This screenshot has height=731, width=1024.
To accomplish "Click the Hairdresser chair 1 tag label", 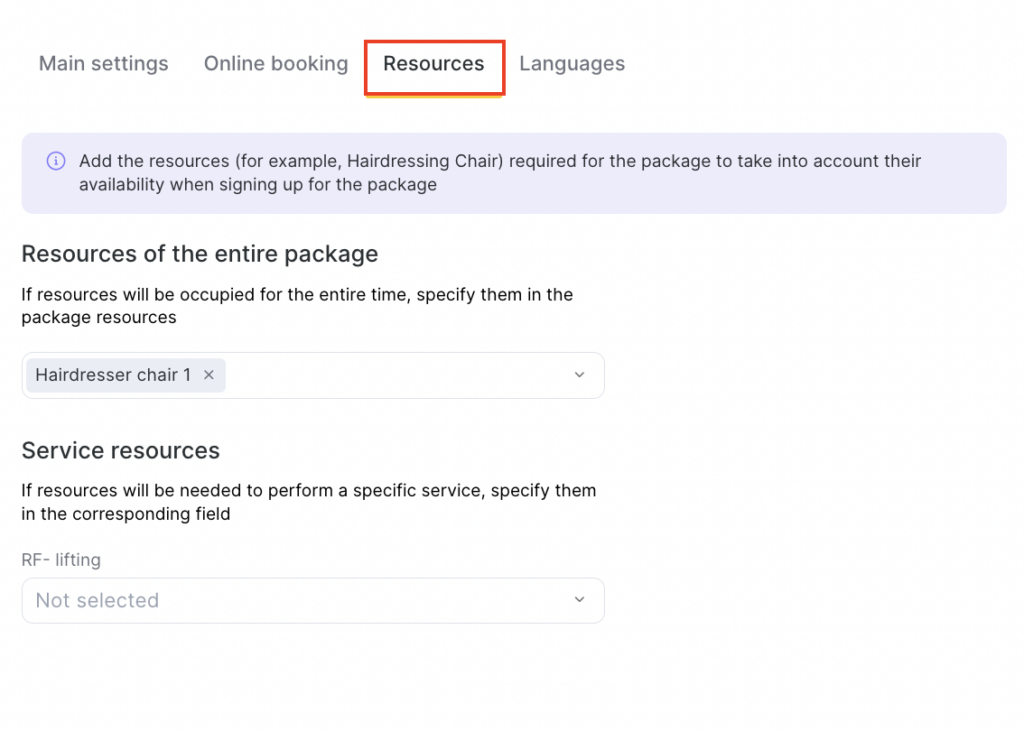I will (x=112, y=375).
